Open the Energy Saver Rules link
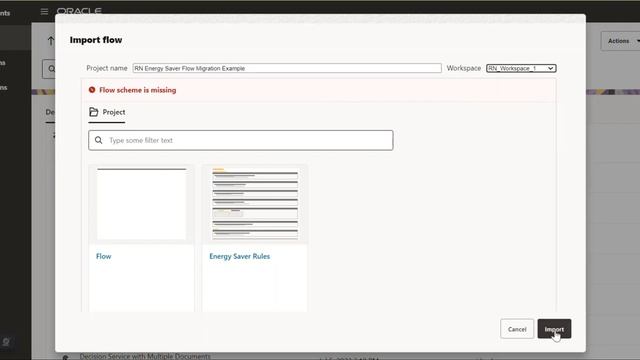640x360 pixels. point(240,256)
